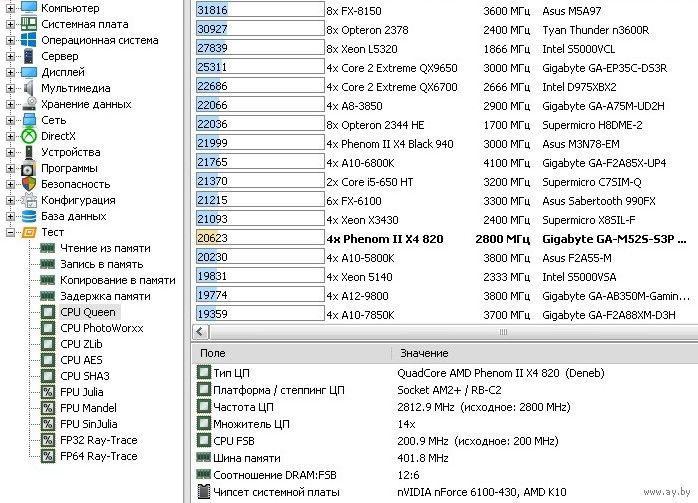Click the Программы icon

(28, 168)
